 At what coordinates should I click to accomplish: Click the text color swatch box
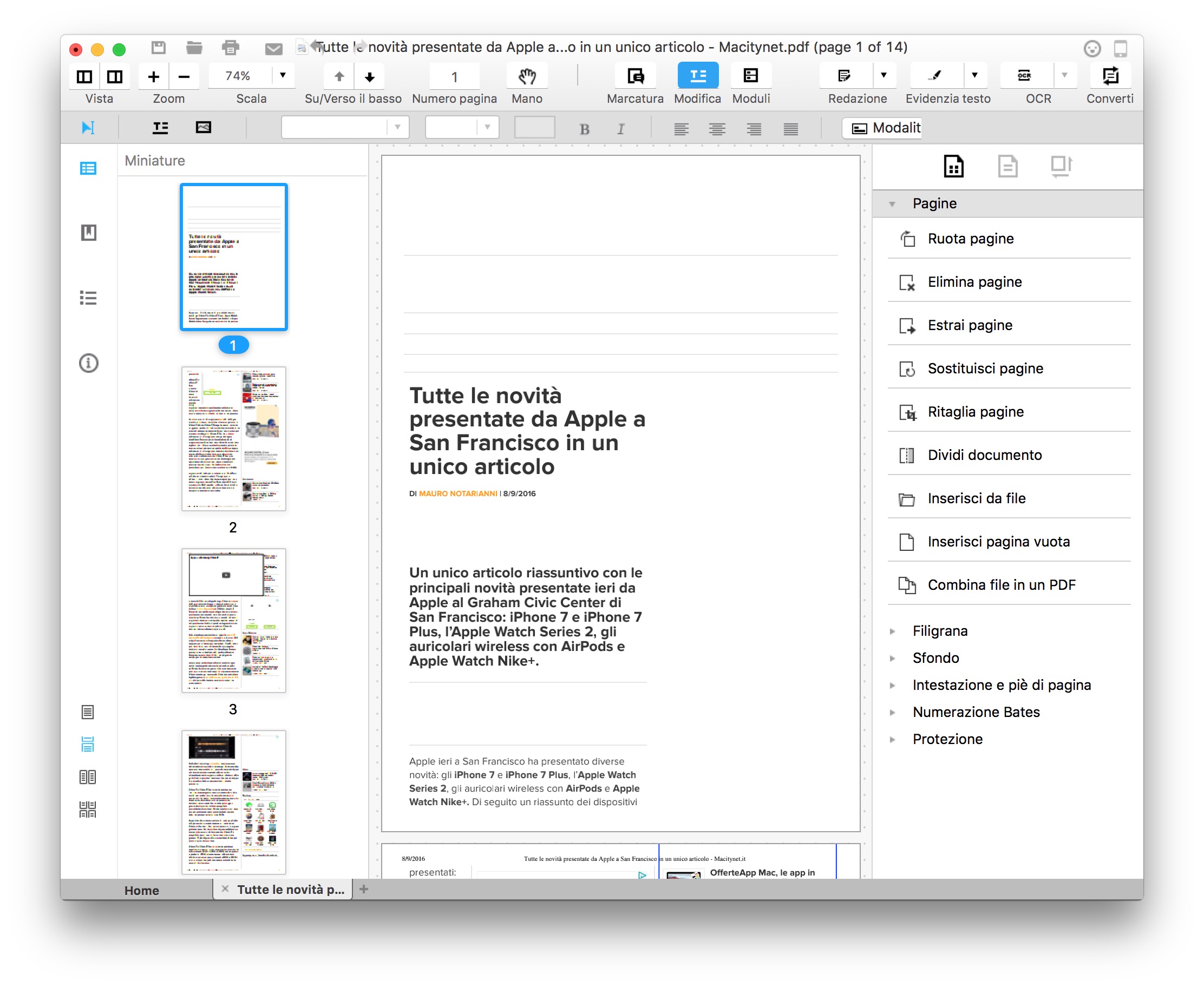tap(534, 128)
